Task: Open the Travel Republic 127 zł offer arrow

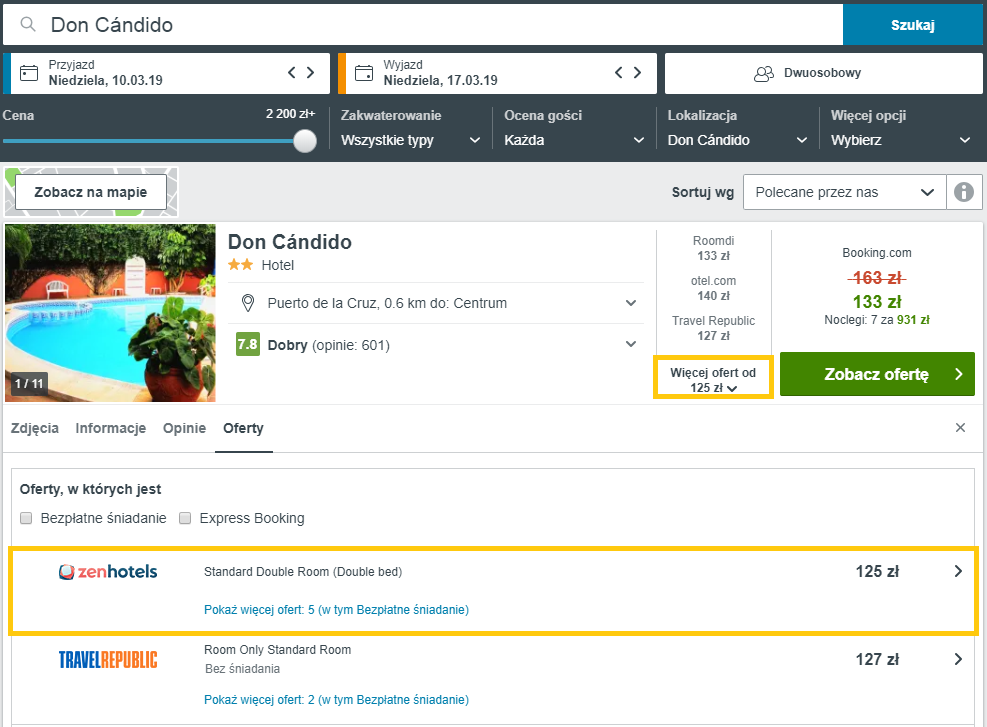Action: (958, 659)
